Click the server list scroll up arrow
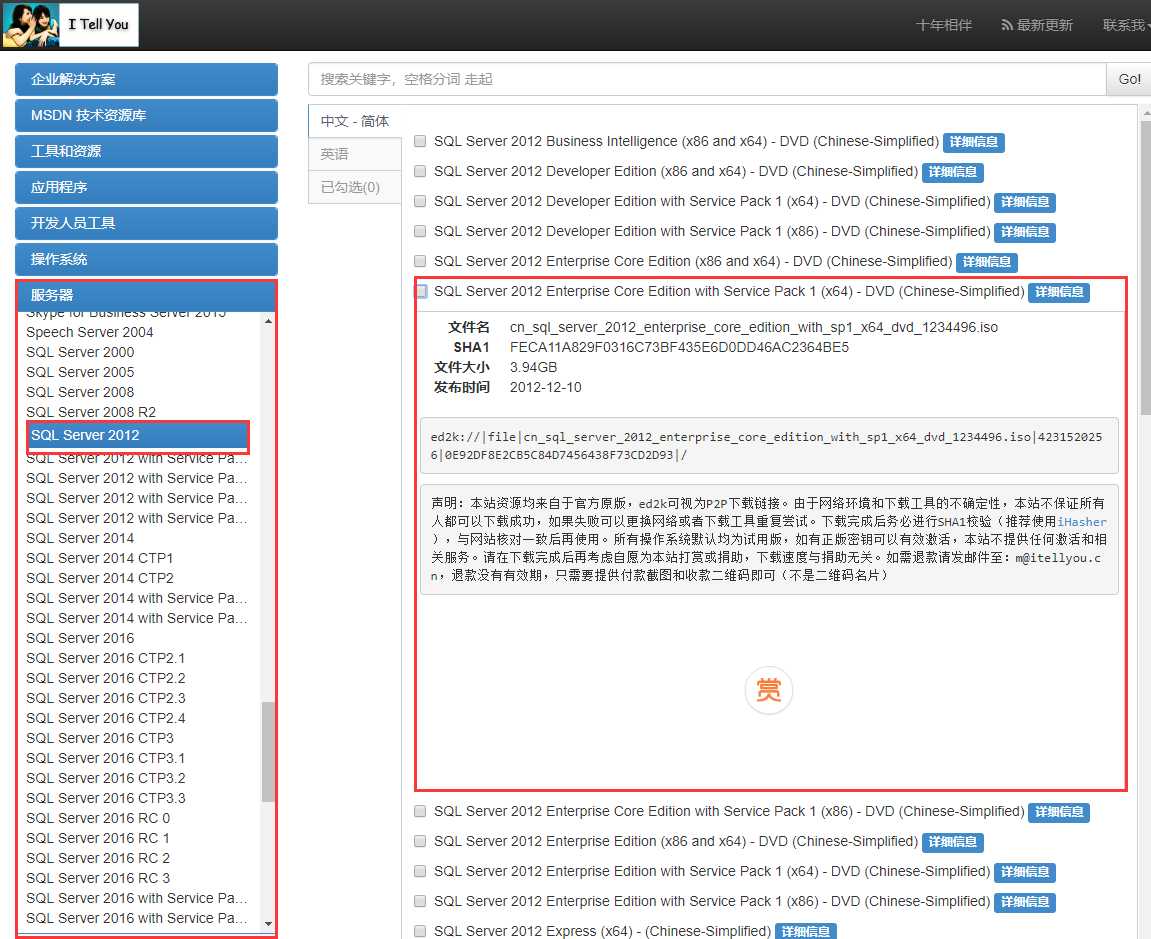Screen dimensions: 1151x939 (268, 322)
